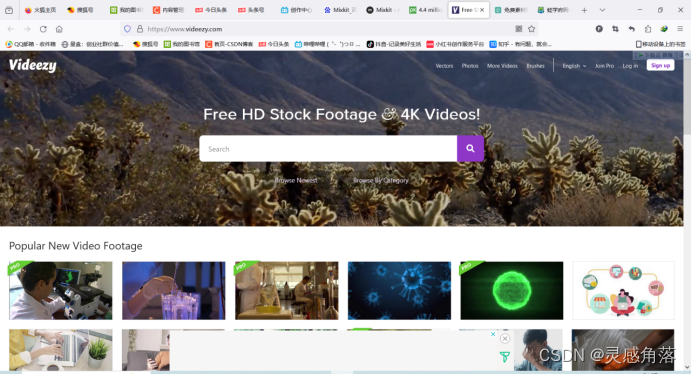Open the QQ邮箱 bookmark

click(30, 44)
